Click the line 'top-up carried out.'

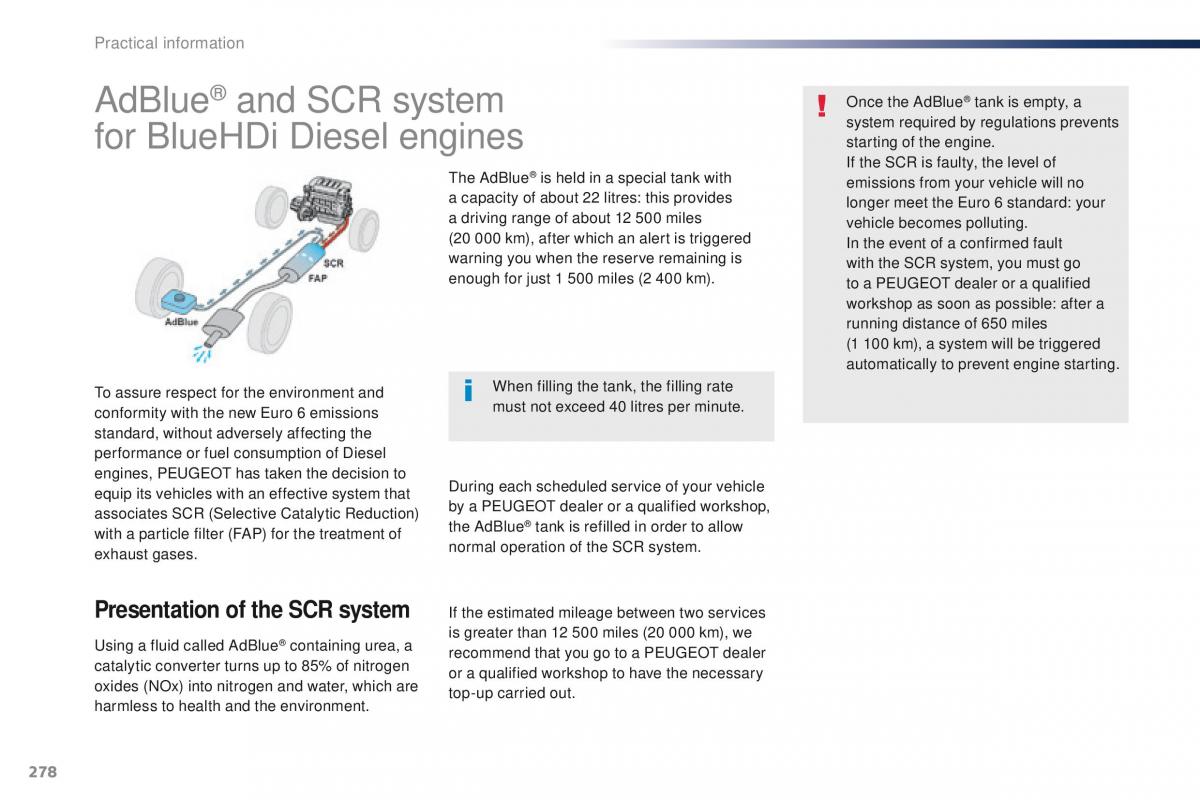(x=512, y=693)
